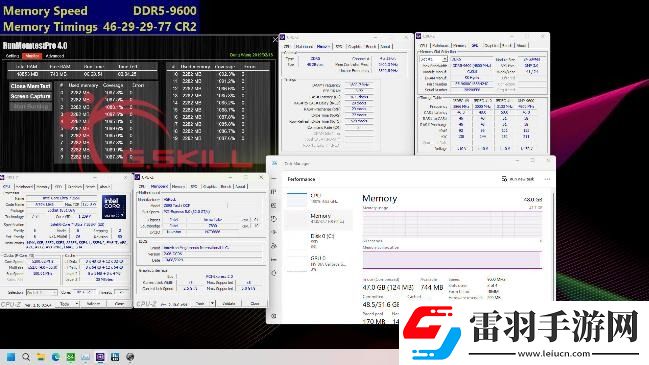The image size is (649, 365).
Task: Click Validate in CPU-Z Mainboard window
Action: [x=229, y=303]
